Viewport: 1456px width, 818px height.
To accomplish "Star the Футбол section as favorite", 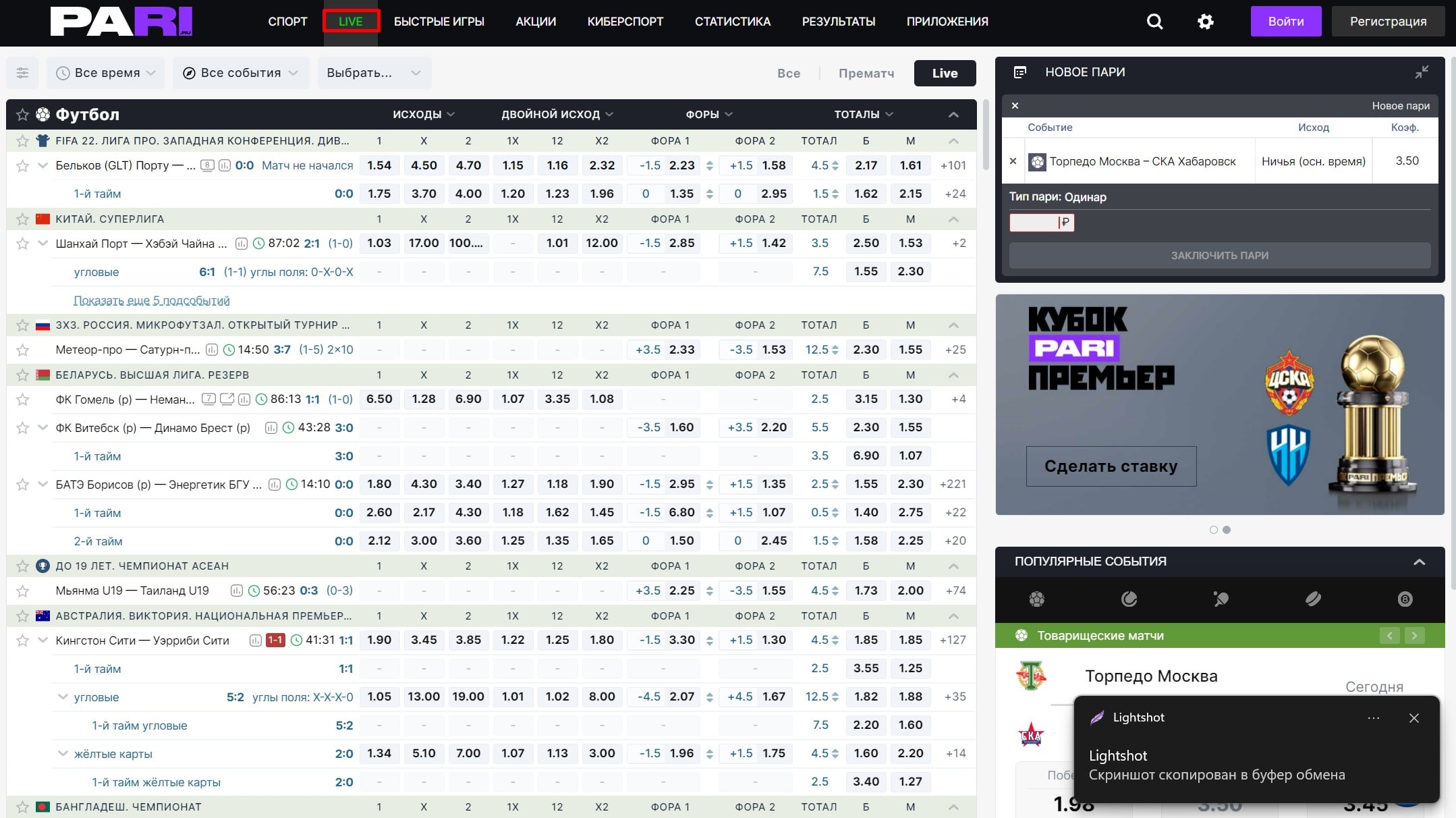I will coord(22,115).
